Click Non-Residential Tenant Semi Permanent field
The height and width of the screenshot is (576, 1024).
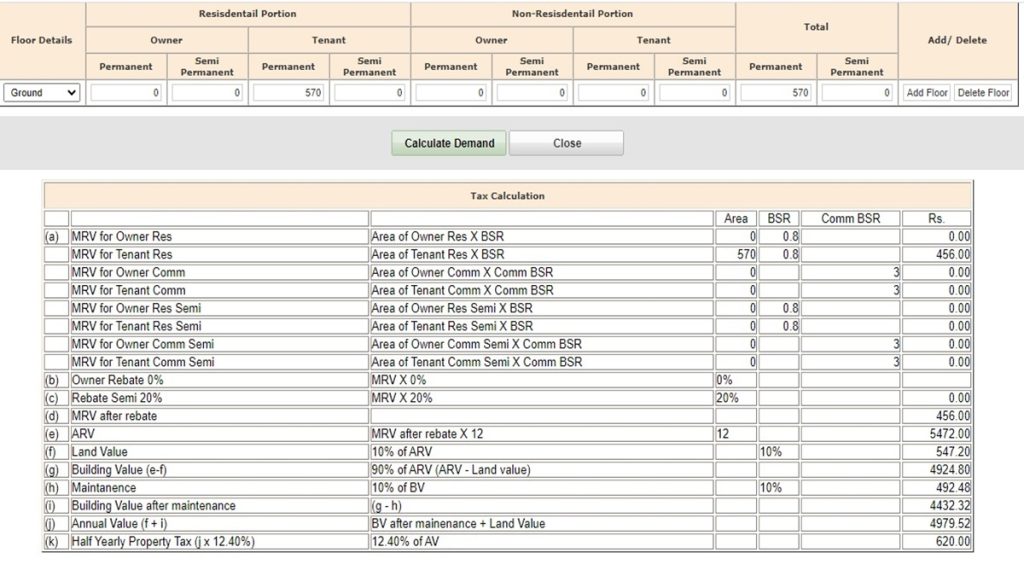(x=694, y=93)
